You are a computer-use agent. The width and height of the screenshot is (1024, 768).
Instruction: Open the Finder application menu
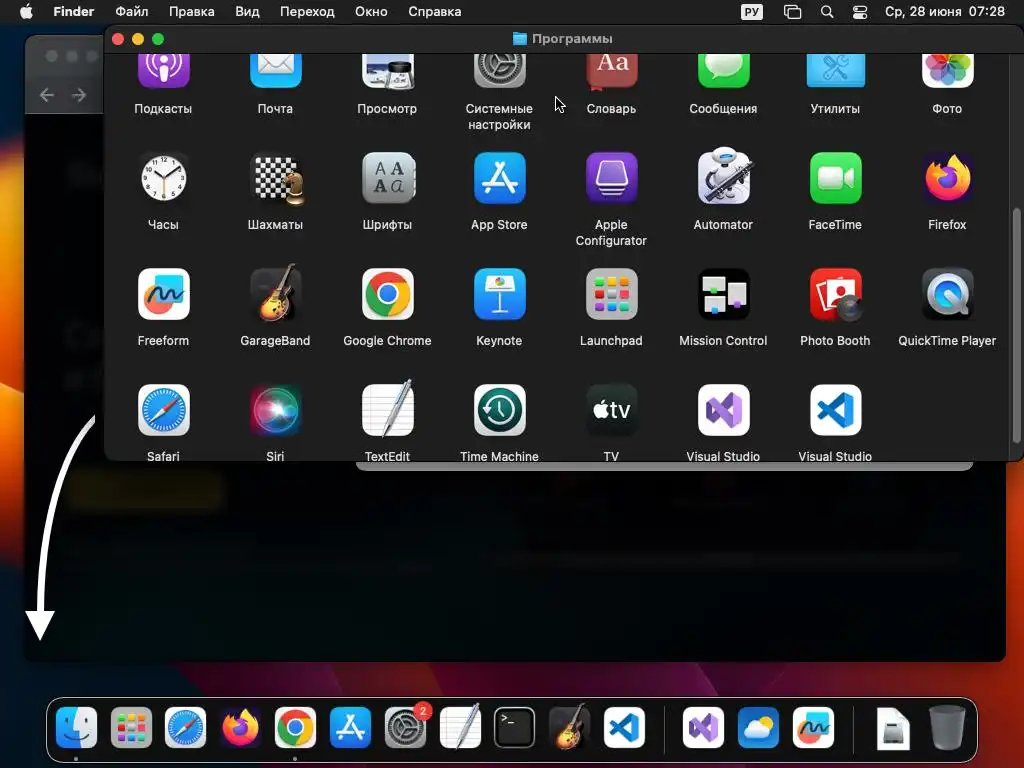[73, 12]
